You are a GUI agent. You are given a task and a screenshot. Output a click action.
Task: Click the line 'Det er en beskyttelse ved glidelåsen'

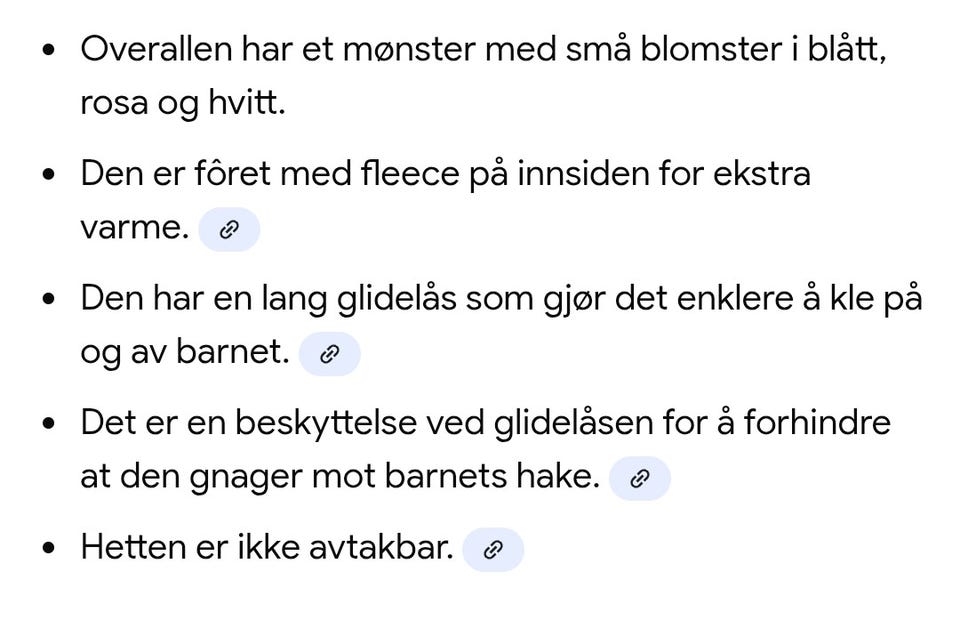pos(485,424)
